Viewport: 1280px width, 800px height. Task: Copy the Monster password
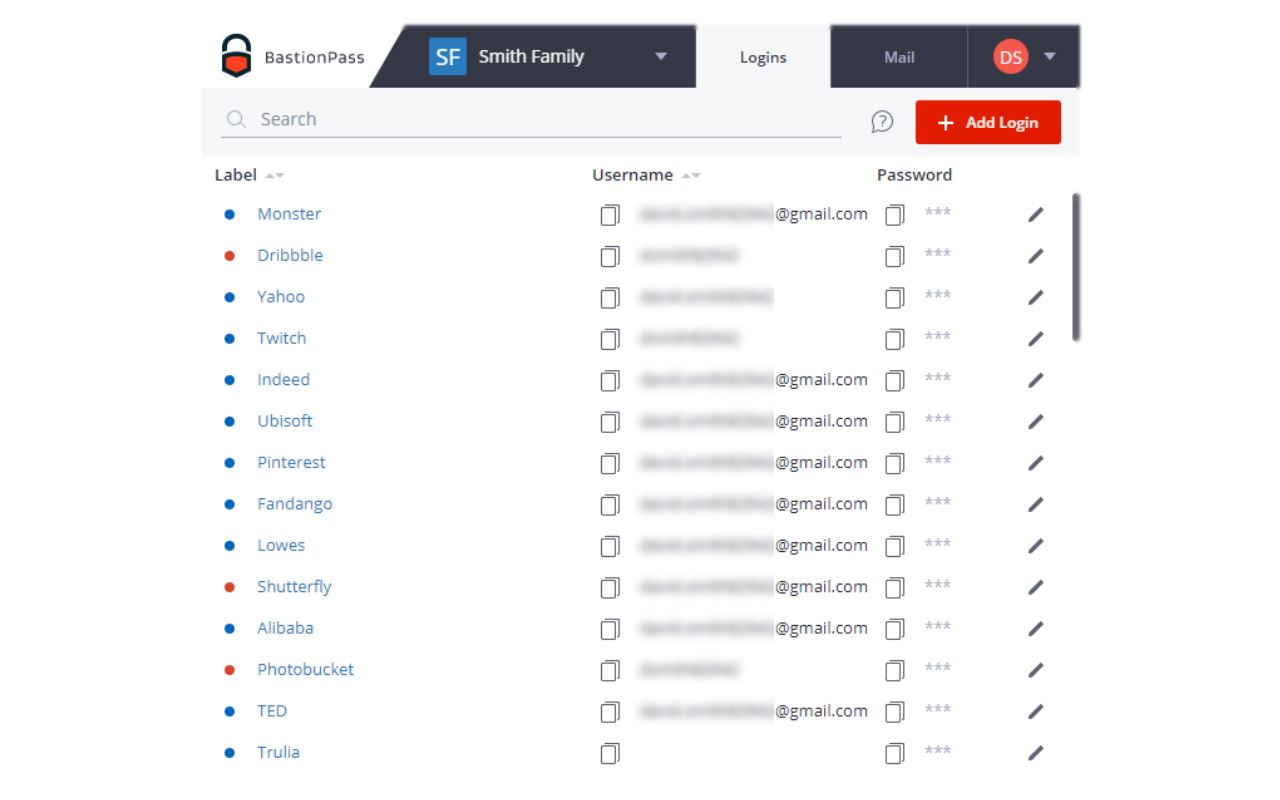[x=895, y=214]
